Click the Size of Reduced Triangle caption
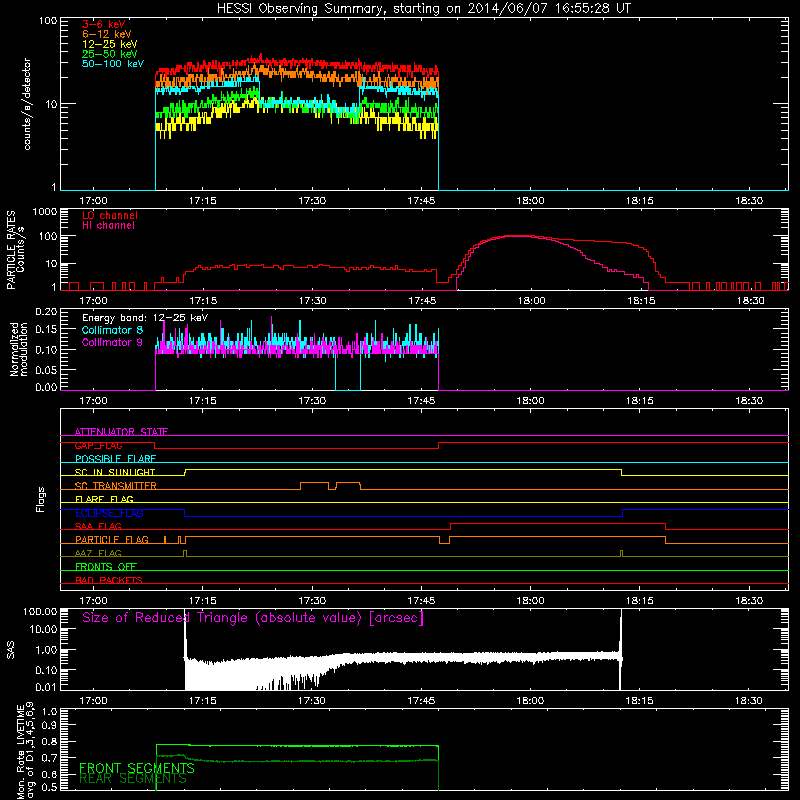The width and height of the screenshot is (800, 800). [x=253, y=618]
